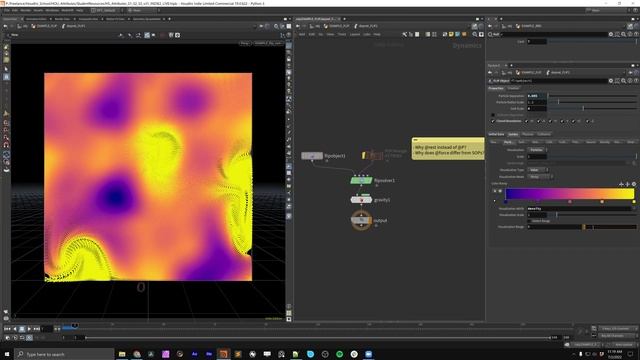The height and width of the screenshot is (360, 640).
Task: Open the Add menu in network editor
Action: (x=302, y=34)
